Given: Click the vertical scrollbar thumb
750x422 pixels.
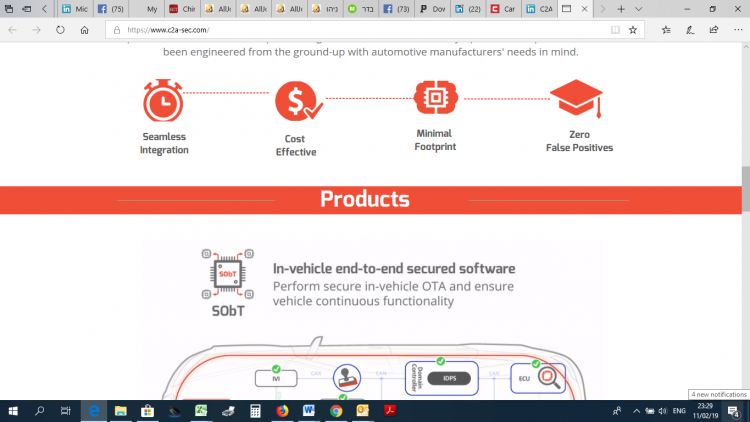Looking at the screenshot, I should [746, 189].
